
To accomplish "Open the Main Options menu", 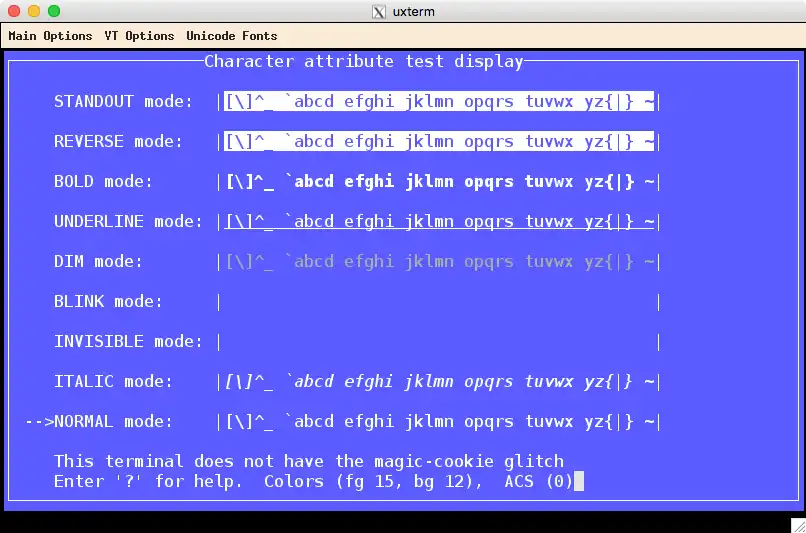I will (50, 36).
